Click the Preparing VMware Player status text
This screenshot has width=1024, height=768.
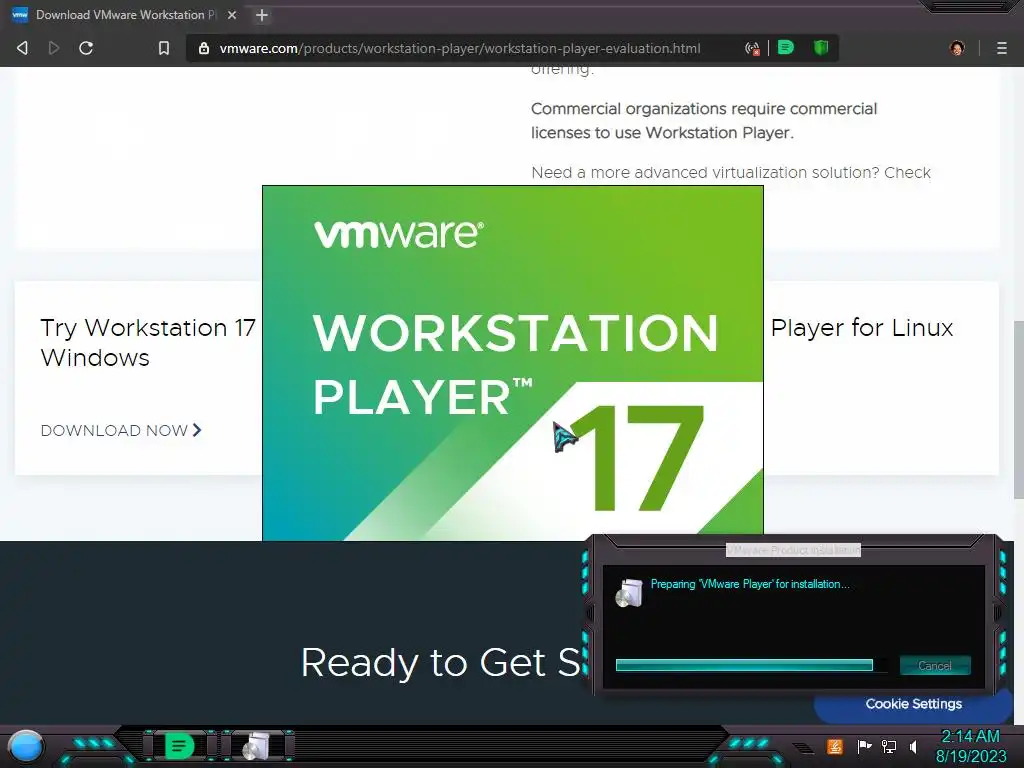click(x=750, y=584)
